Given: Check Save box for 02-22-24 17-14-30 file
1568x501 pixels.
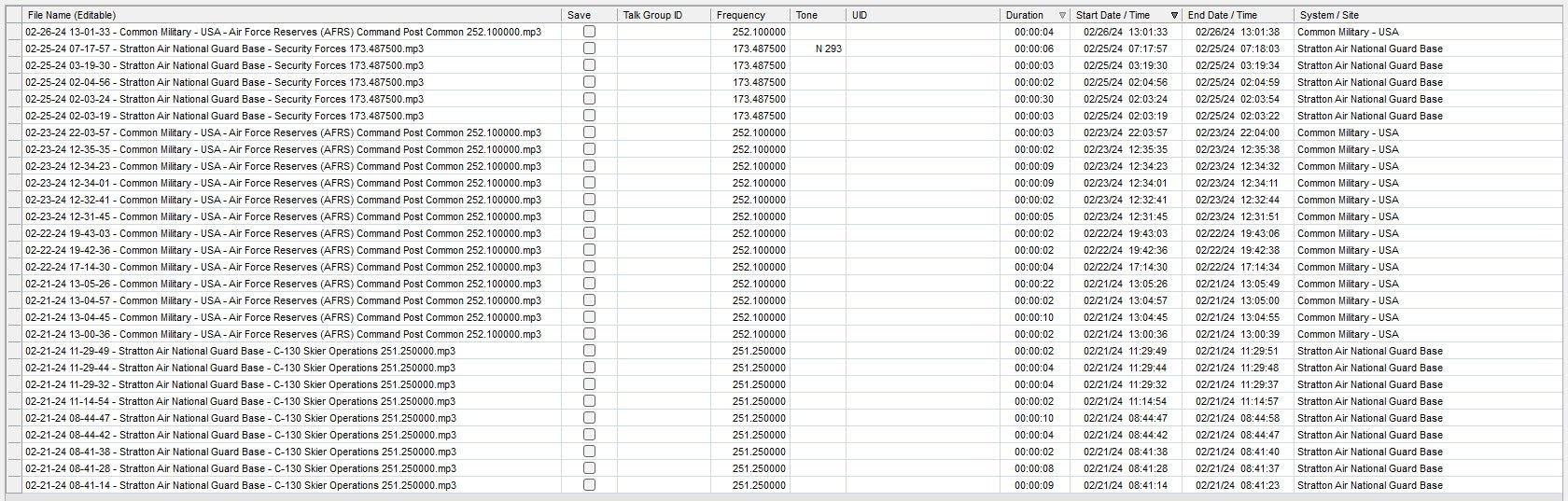Looking at the screenshot, I should point(589,266).
